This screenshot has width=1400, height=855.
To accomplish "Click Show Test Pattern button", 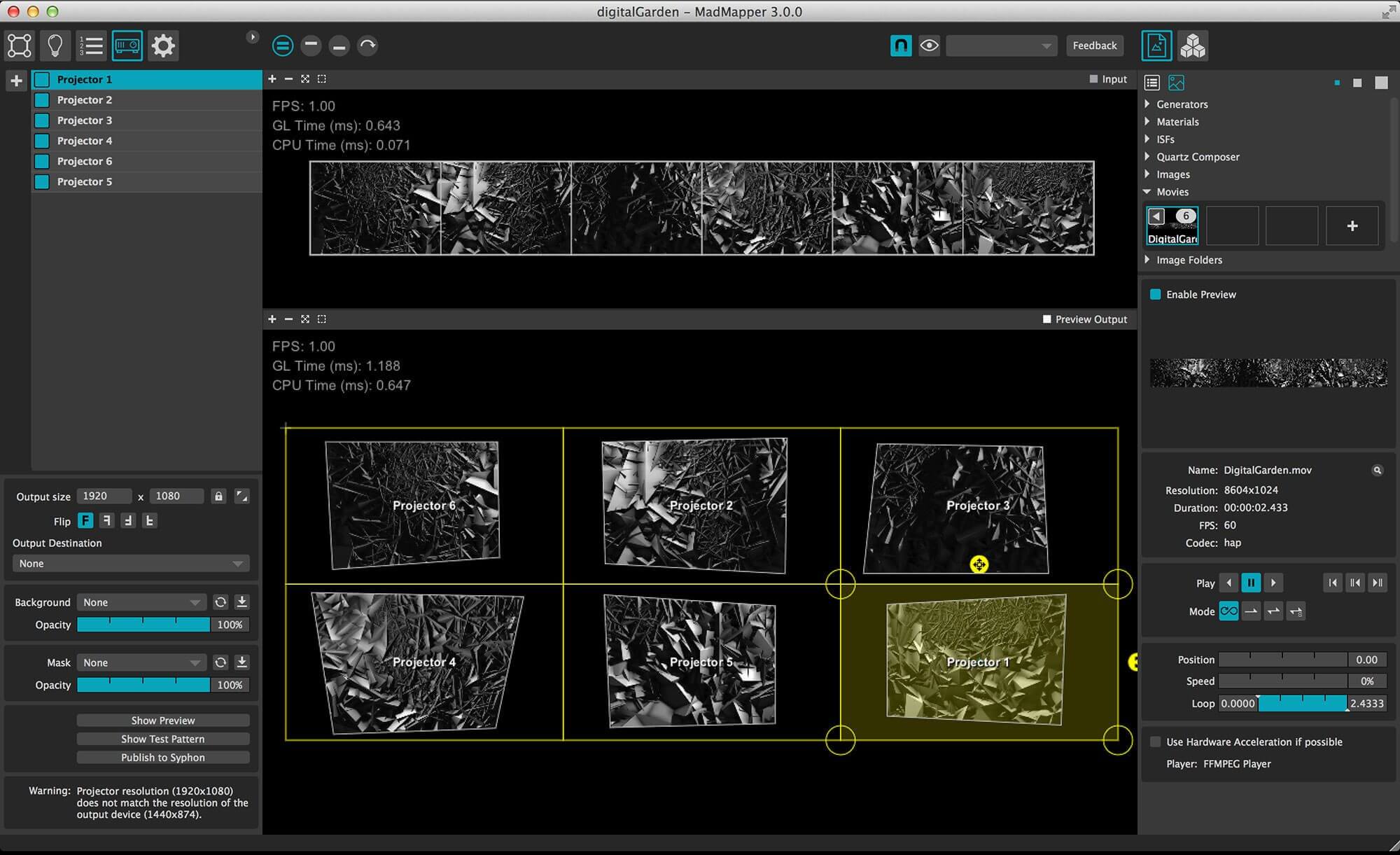I will (163, 739).
